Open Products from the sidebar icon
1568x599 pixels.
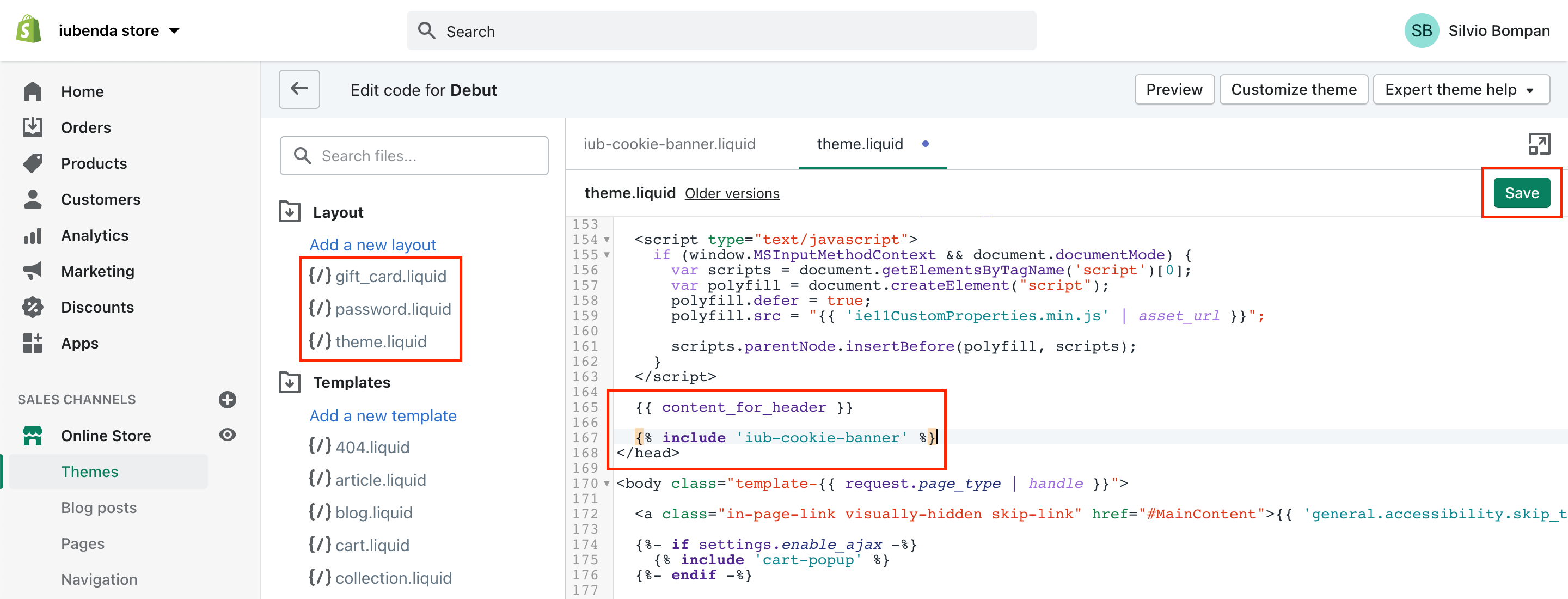(32, 163)
